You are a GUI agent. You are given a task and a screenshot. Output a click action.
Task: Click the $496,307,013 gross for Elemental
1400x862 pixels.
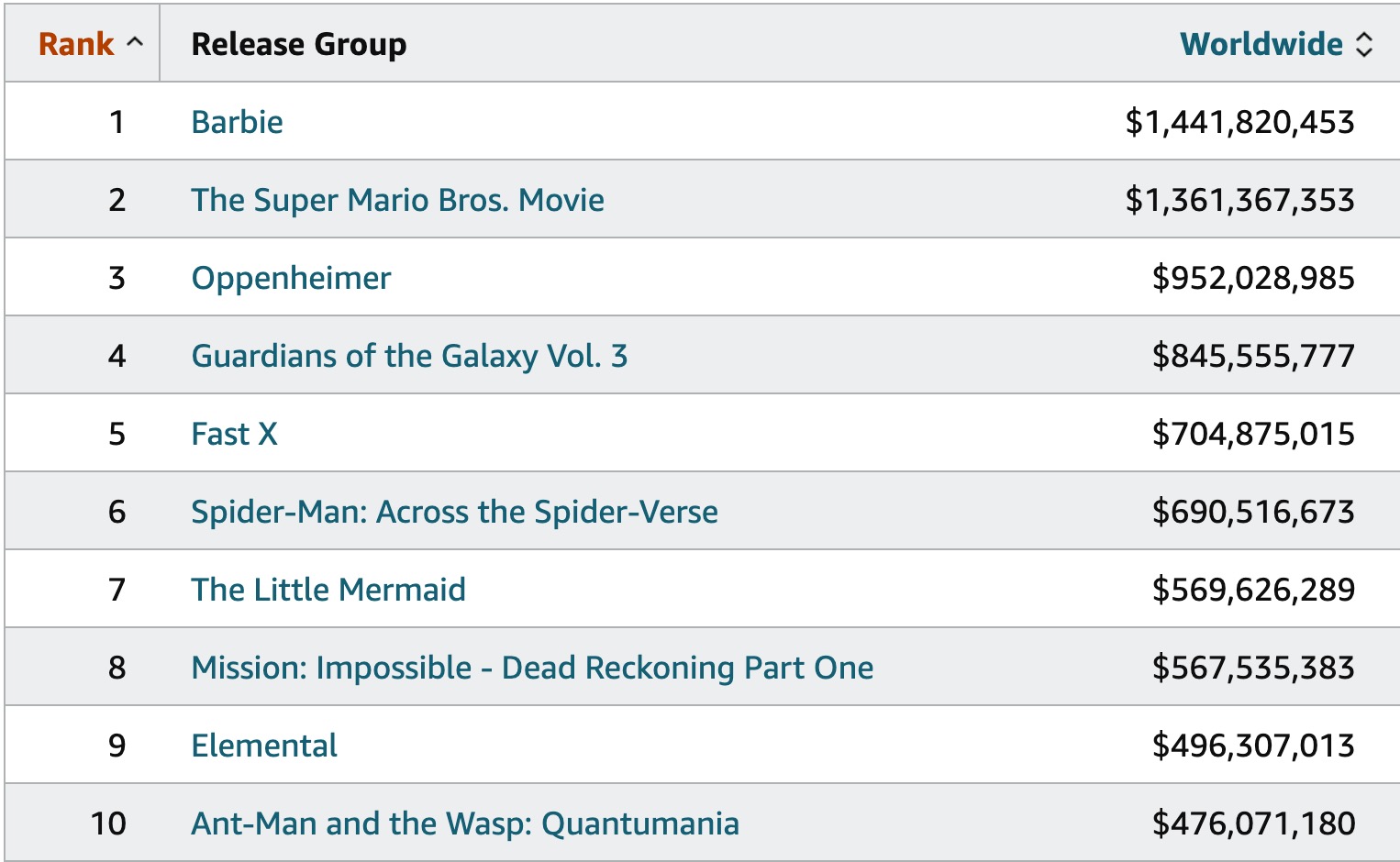click(1253, 746)
